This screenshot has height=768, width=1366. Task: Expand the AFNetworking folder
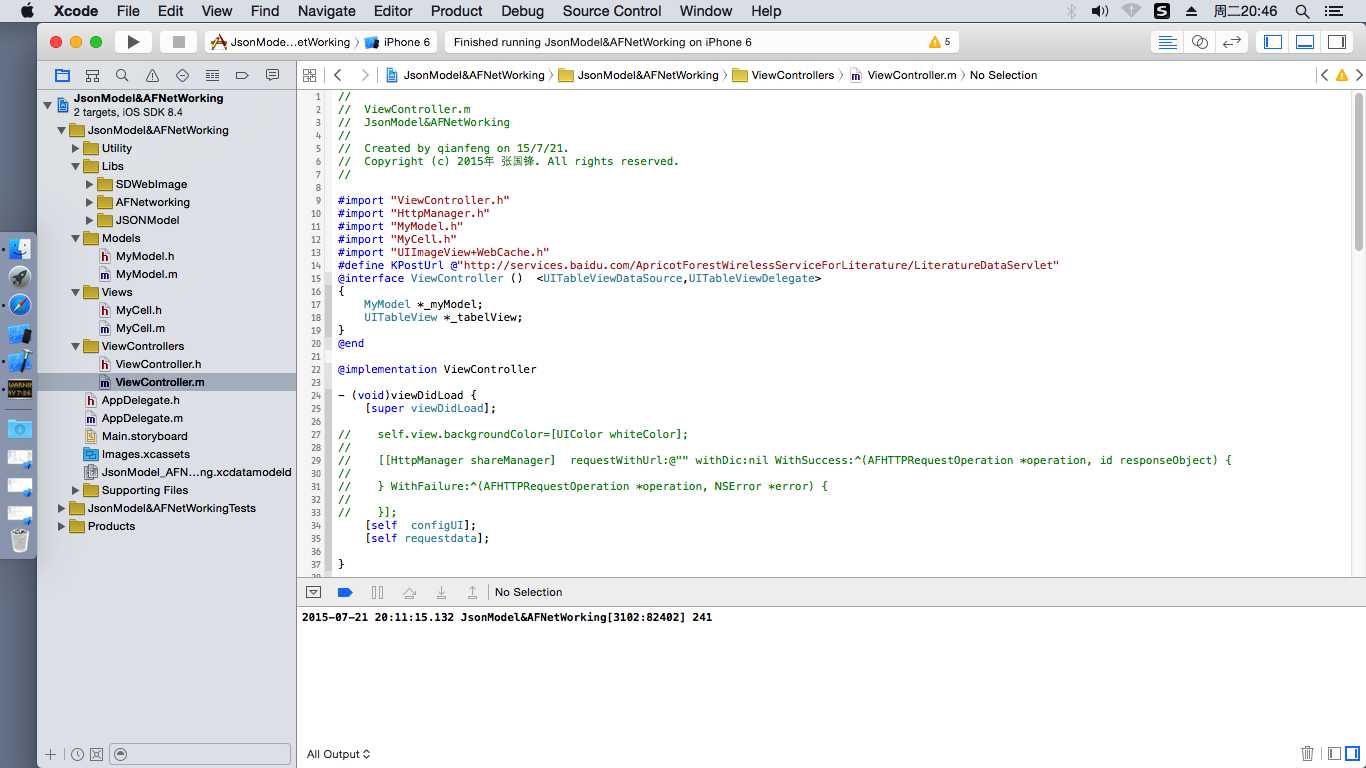(x=89, y=202)
